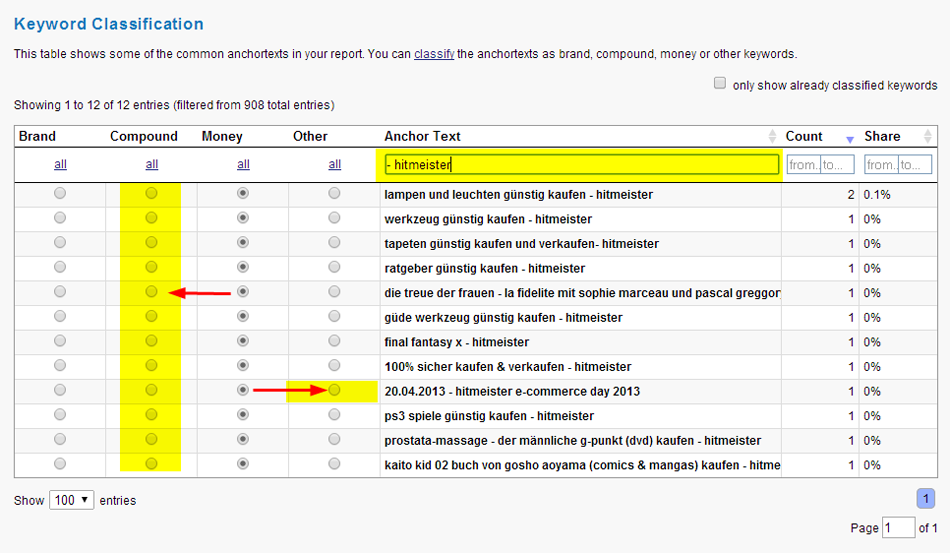
Task: Click the Share 'to' filter field
Action: click(915, 165)
